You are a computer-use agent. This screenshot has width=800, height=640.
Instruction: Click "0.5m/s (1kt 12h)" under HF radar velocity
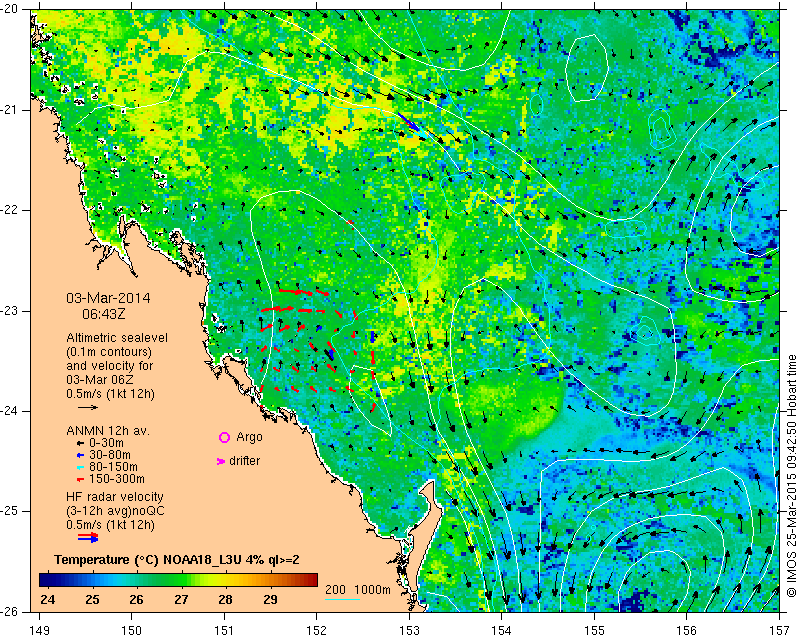(110, 525)
